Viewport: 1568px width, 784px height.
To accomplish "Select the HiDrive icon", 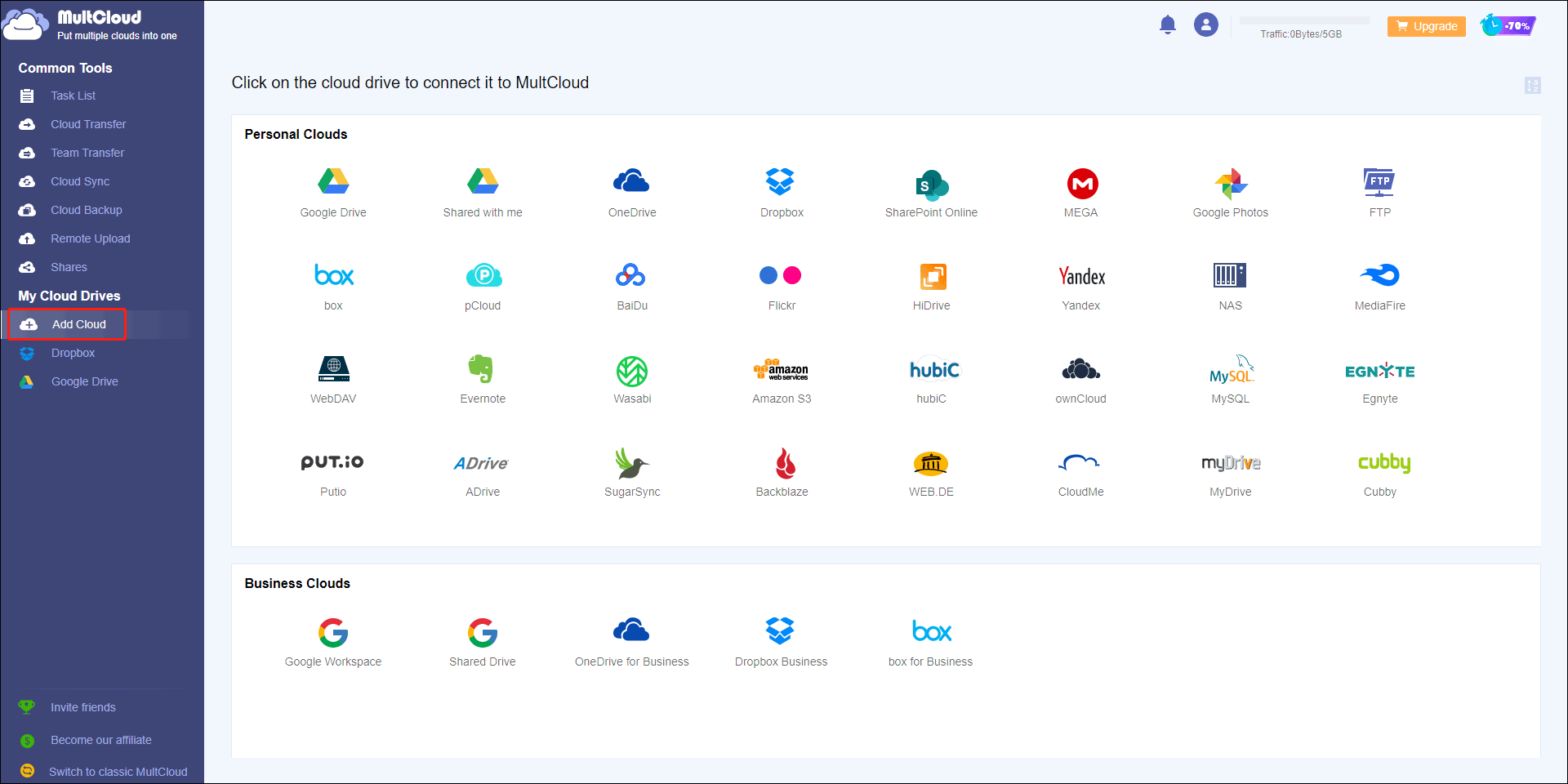I will tap(933, 276).
